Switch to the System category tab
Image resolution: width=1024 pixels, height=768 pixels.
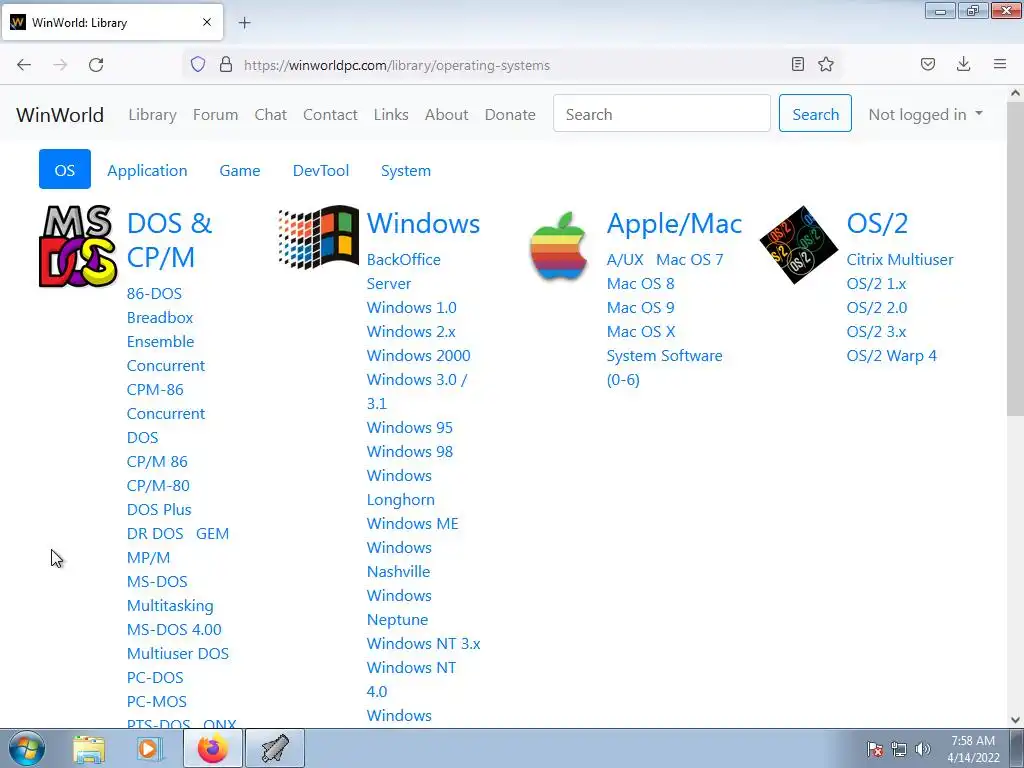[406, 170]
